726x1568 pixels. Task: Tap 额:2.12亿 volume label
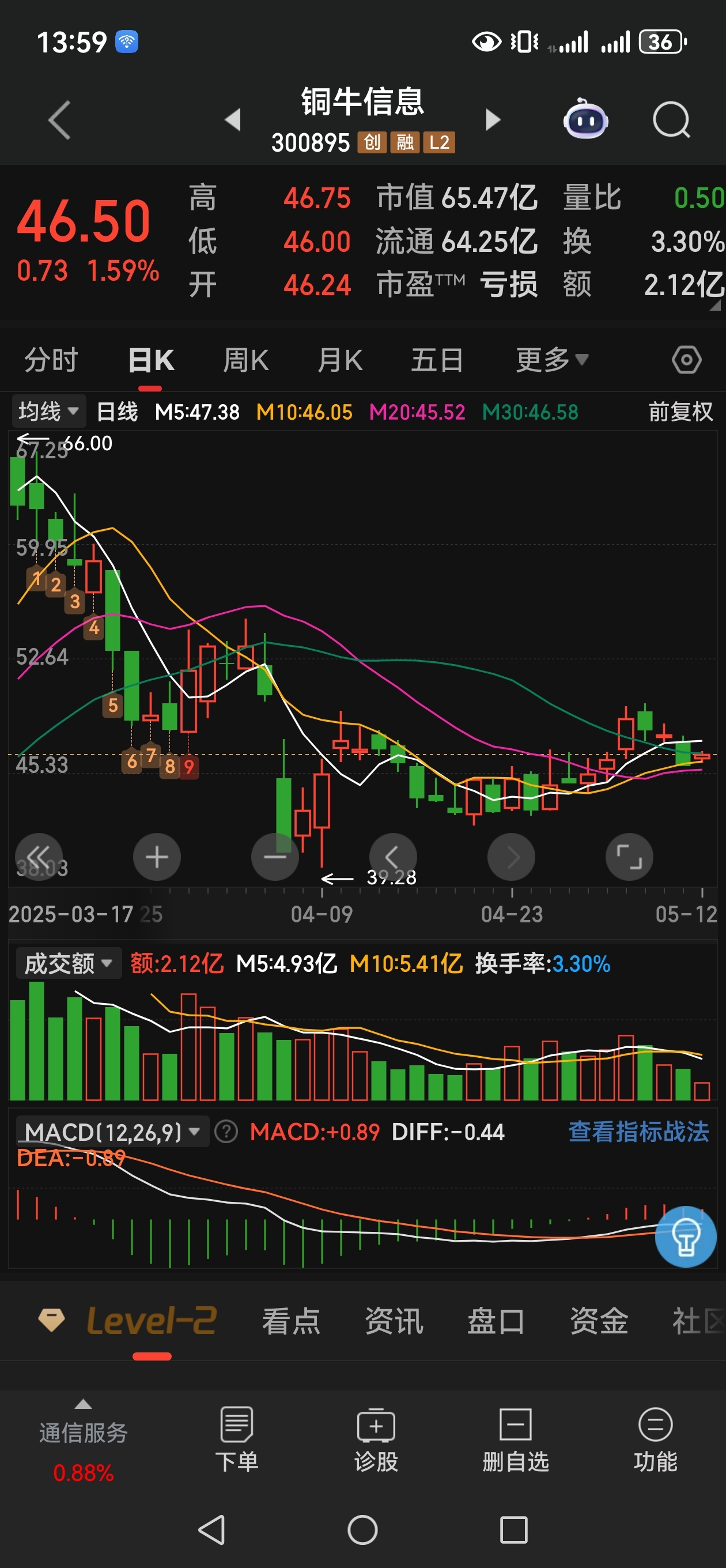pos(177,963)
